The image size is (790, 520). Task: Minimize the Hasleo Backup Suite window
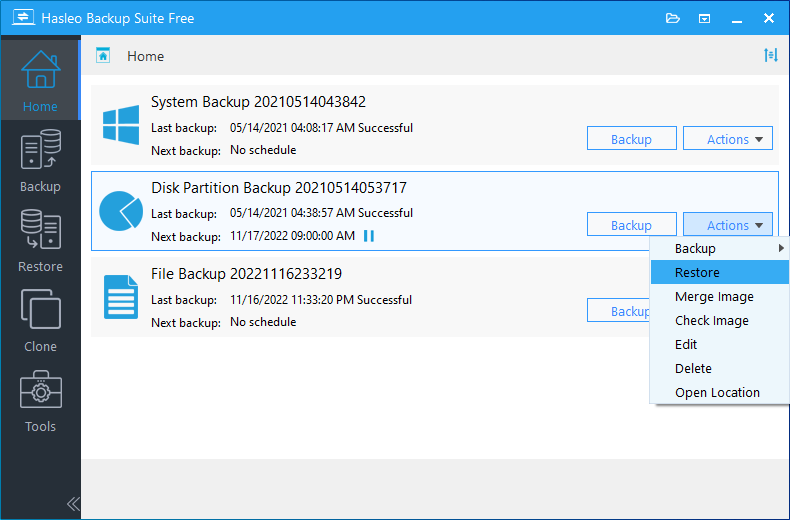[x=737, y=19]
